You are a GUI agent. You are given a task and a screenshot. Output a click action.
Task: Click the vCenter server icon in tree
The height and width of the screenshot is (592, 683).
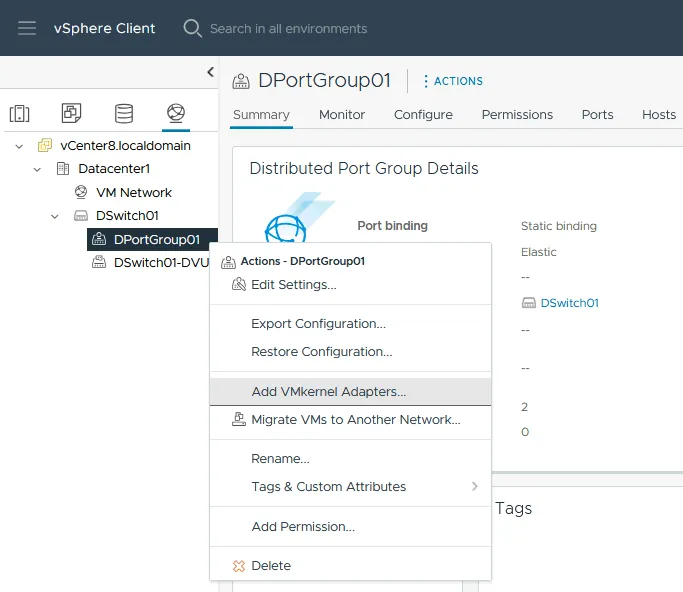[x=45, y=145]
